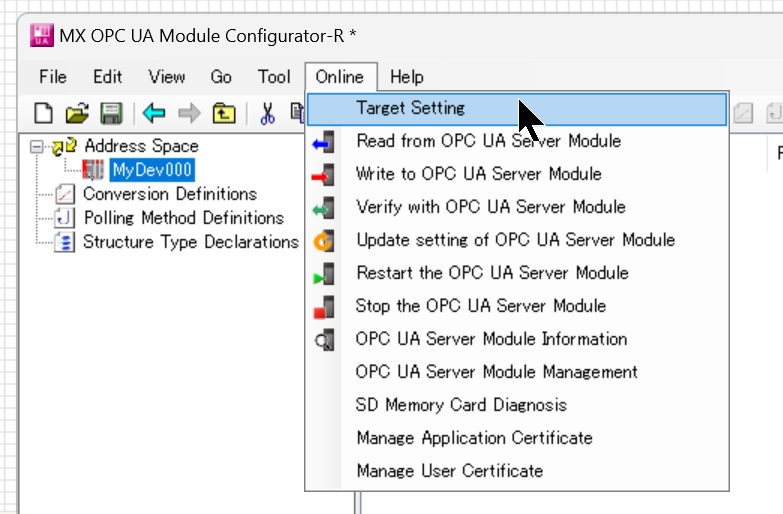This screenshot has height=514, width=783.
Task: Collapse the Address Space tree node
Action: coord(36,147)
